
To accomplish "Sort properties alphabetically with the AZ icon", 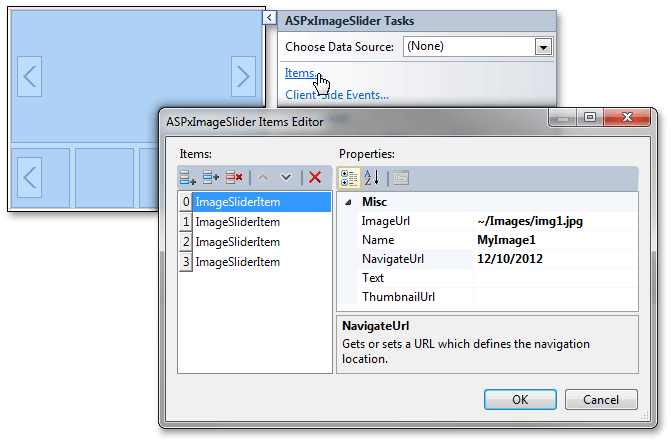I will (x=371, y=178).
